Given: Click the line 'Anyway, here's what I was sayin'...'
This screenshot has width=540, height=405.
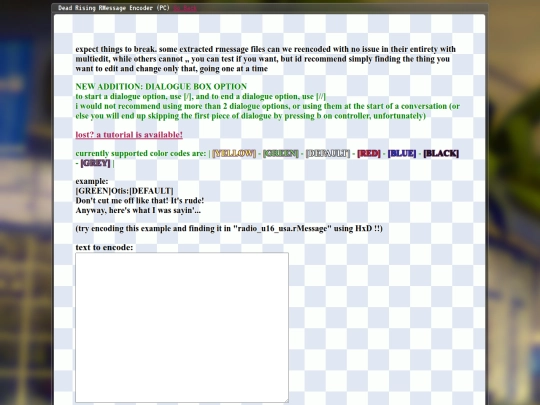Looking at the screenshot, I should (138, 210).
